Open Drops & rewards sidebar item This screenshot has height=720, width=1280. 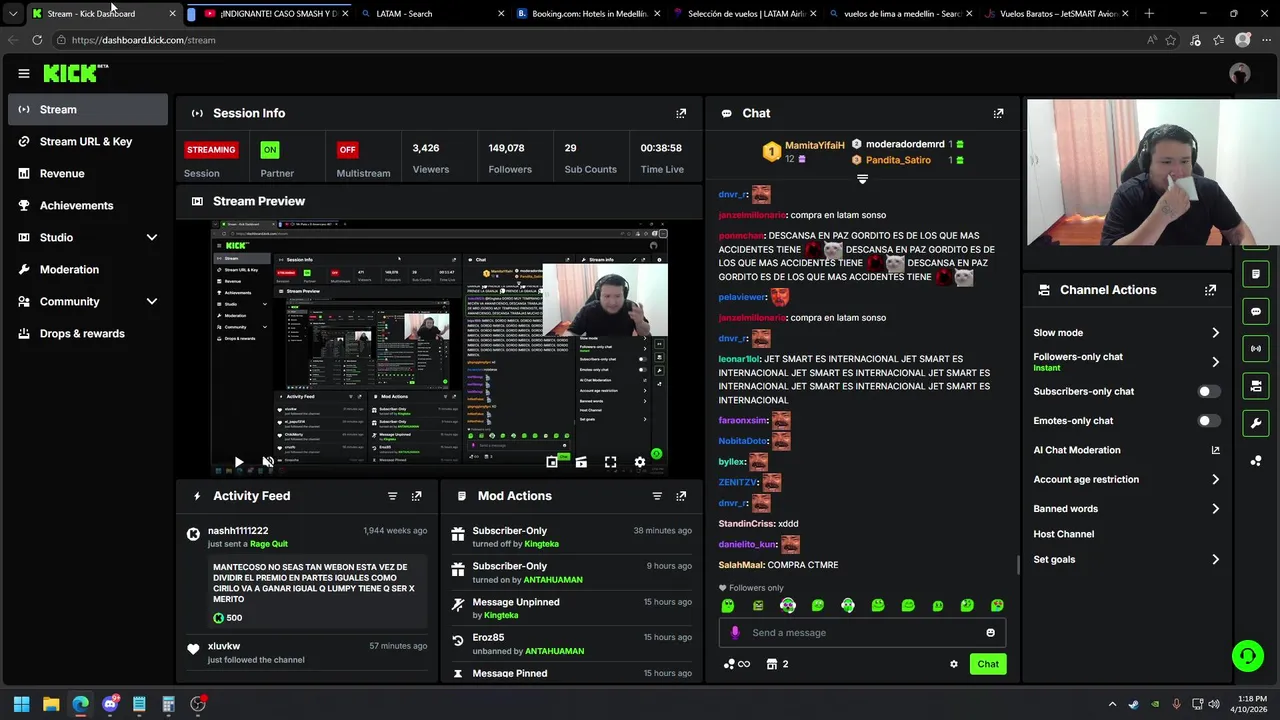tap(88, 334)
